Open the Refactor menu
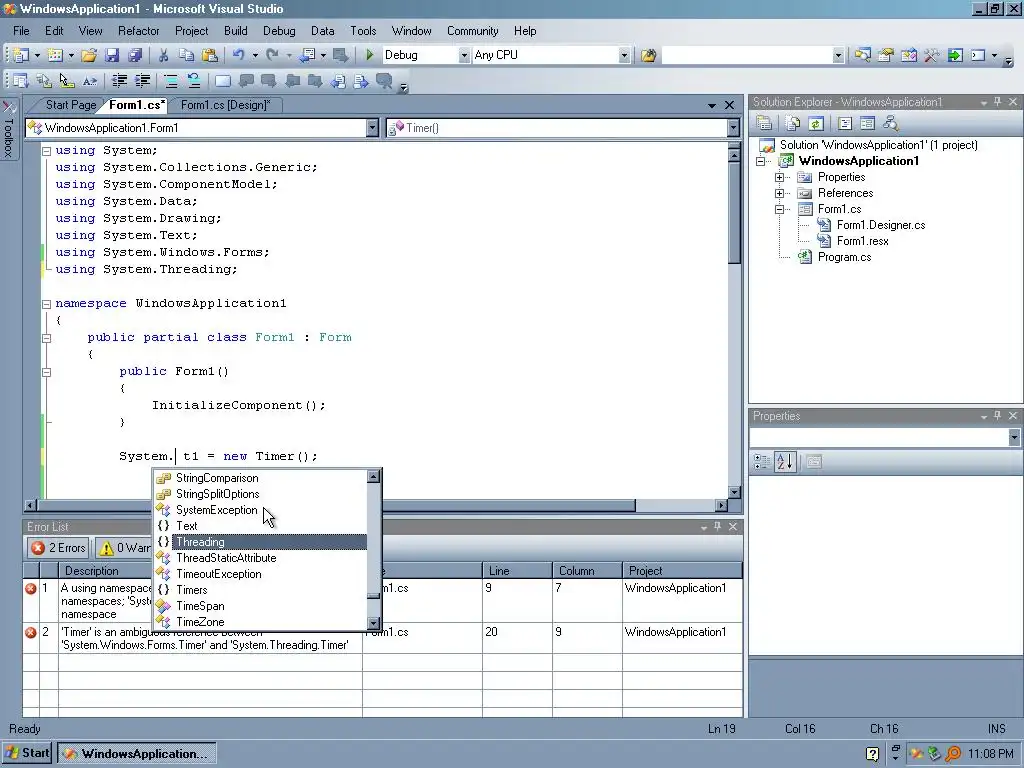The height and width of the screenshot is (768, 1024). point(138,31)
